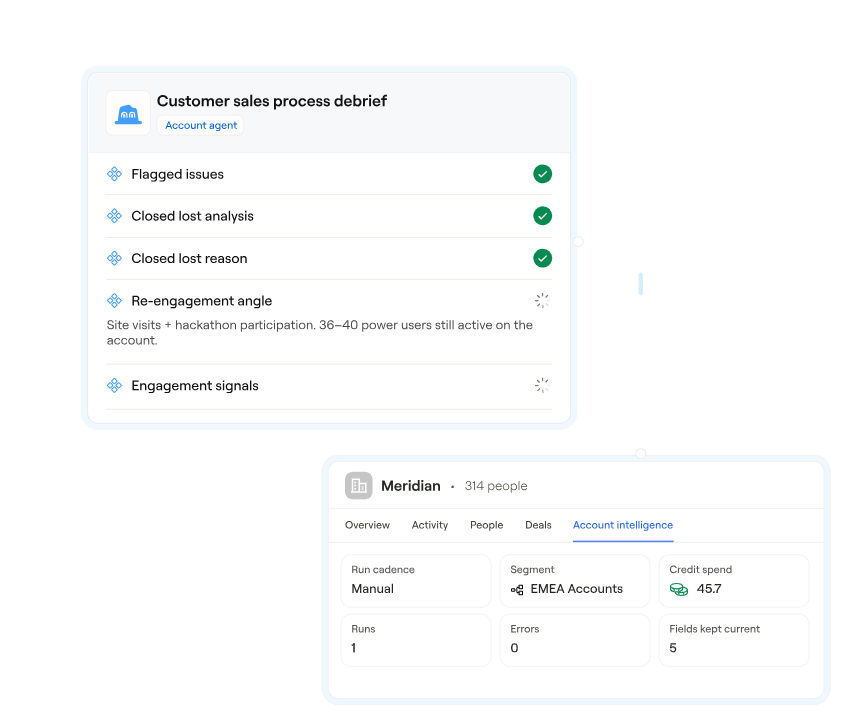Click the green coins credit icon

(x=679, y=589)
